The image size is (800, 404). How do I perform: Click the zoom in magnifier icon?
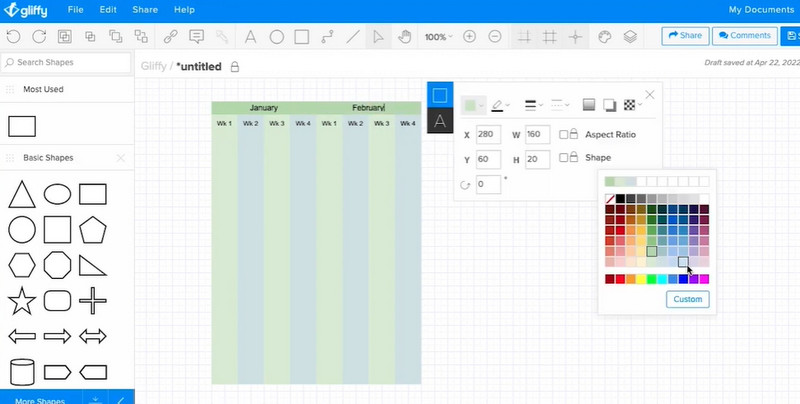point(469,37)
